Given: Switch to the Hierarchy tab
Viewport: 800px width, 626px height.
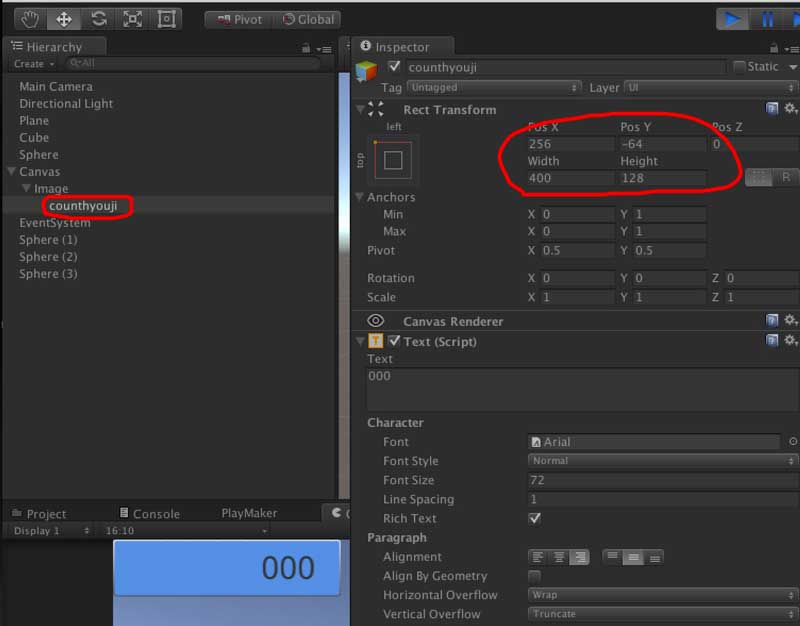Looking at the screenshot, I should pos(54,47).
